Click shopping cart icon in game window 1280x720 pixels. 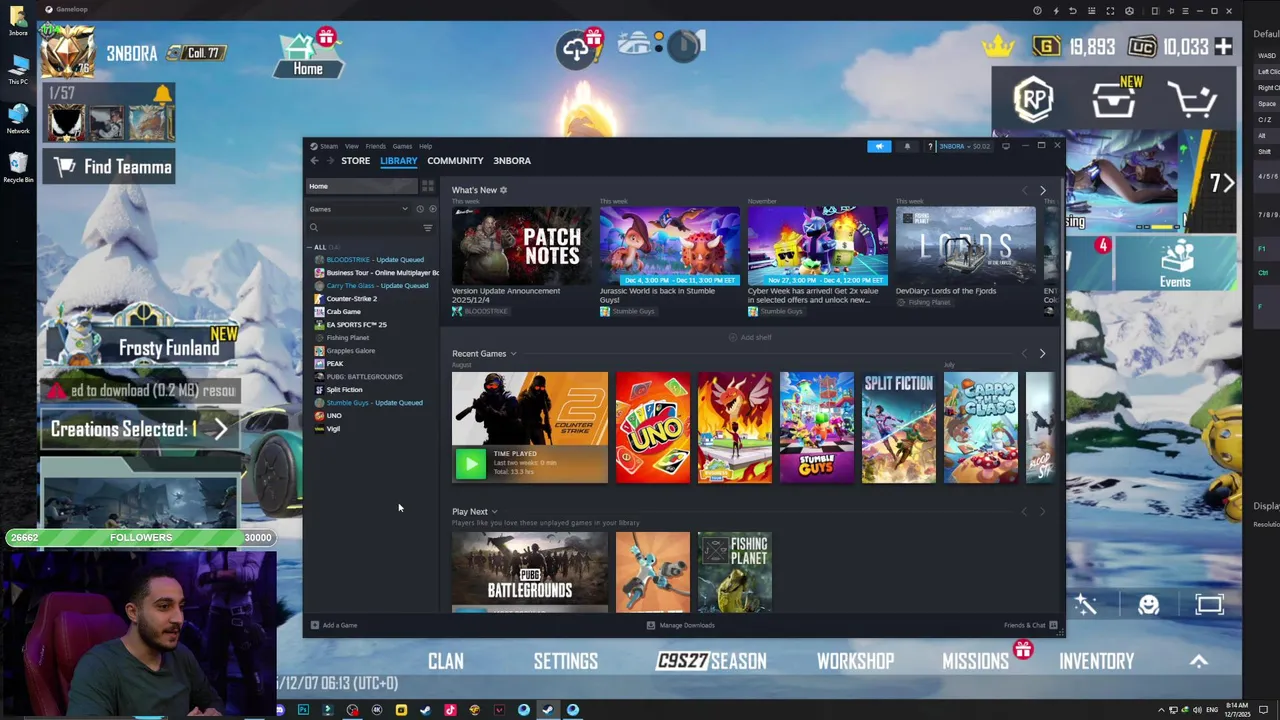tap(1191, 101)
